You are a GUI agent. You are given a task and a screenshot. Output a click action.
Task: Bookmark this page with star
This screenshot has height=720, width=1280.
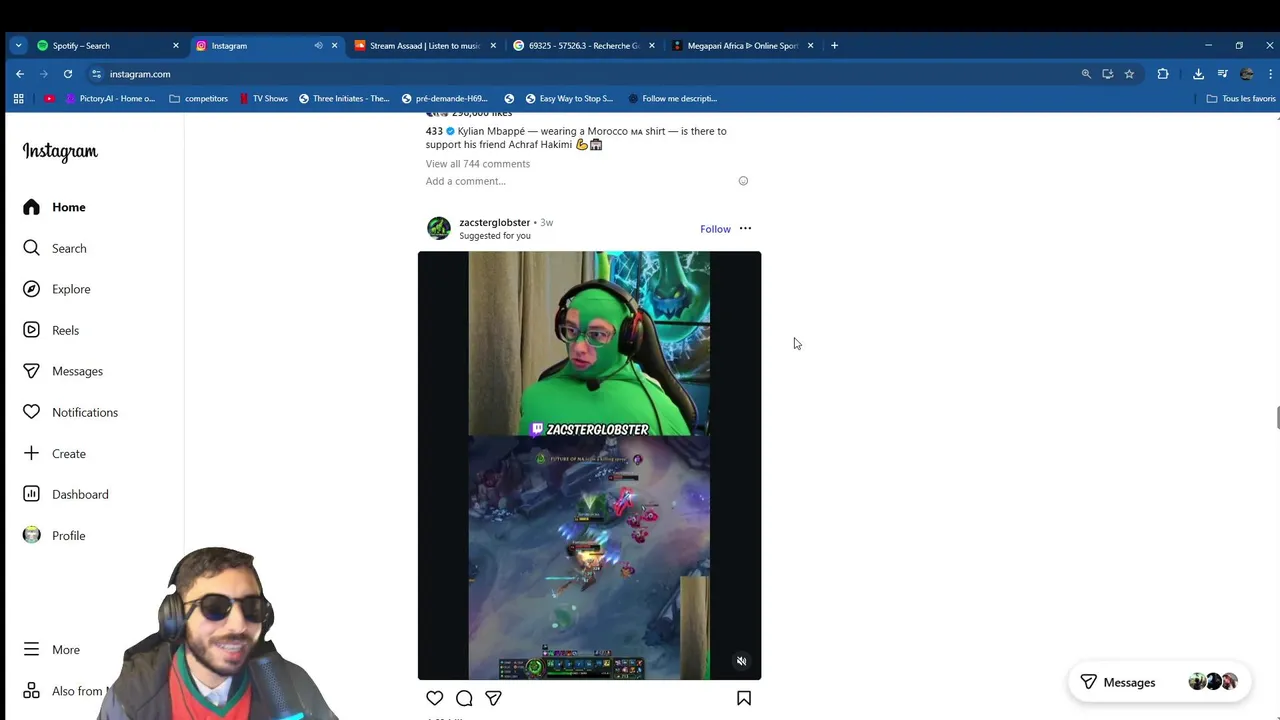point(1129,74)
